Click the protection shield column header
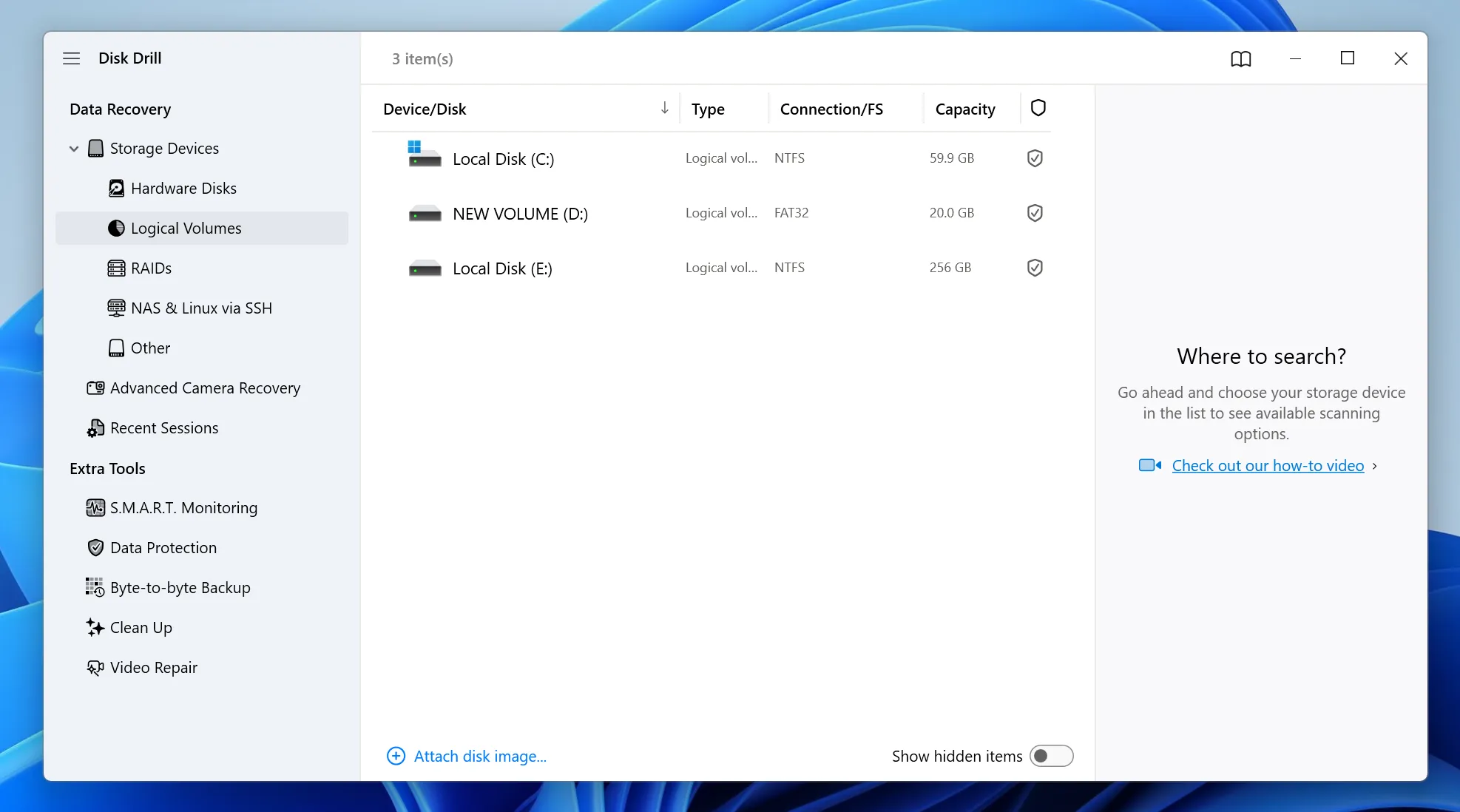This screenshot has height=812, width=1460. click(1038, 108)
